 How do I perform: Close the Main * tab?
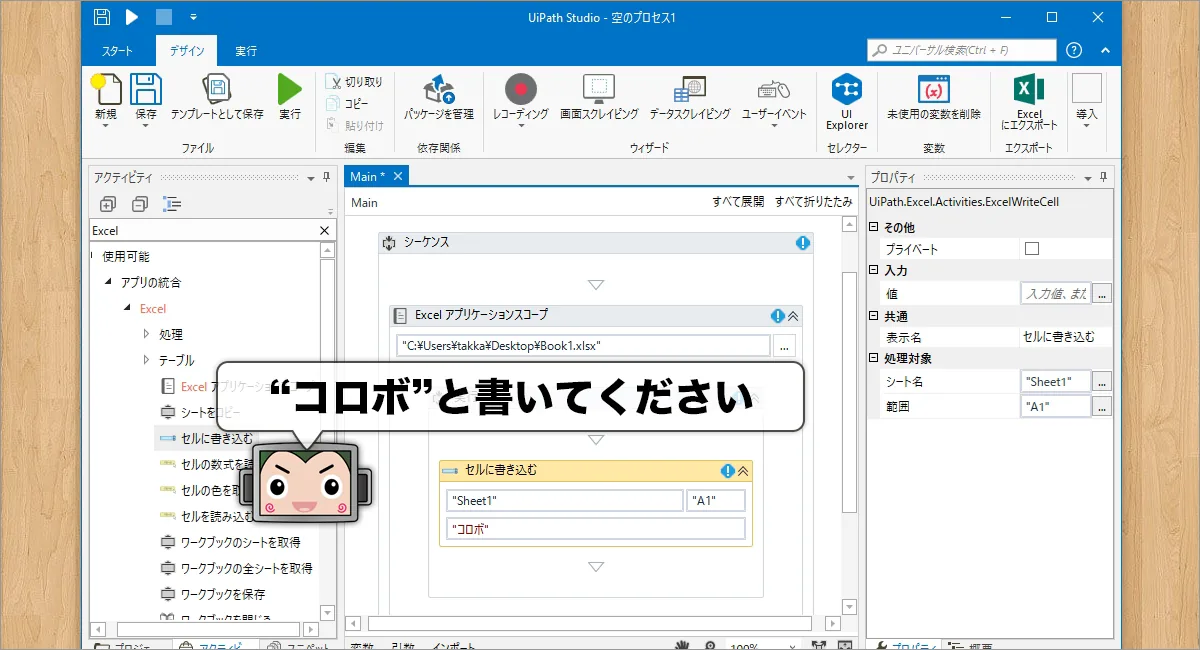point(397,176)
